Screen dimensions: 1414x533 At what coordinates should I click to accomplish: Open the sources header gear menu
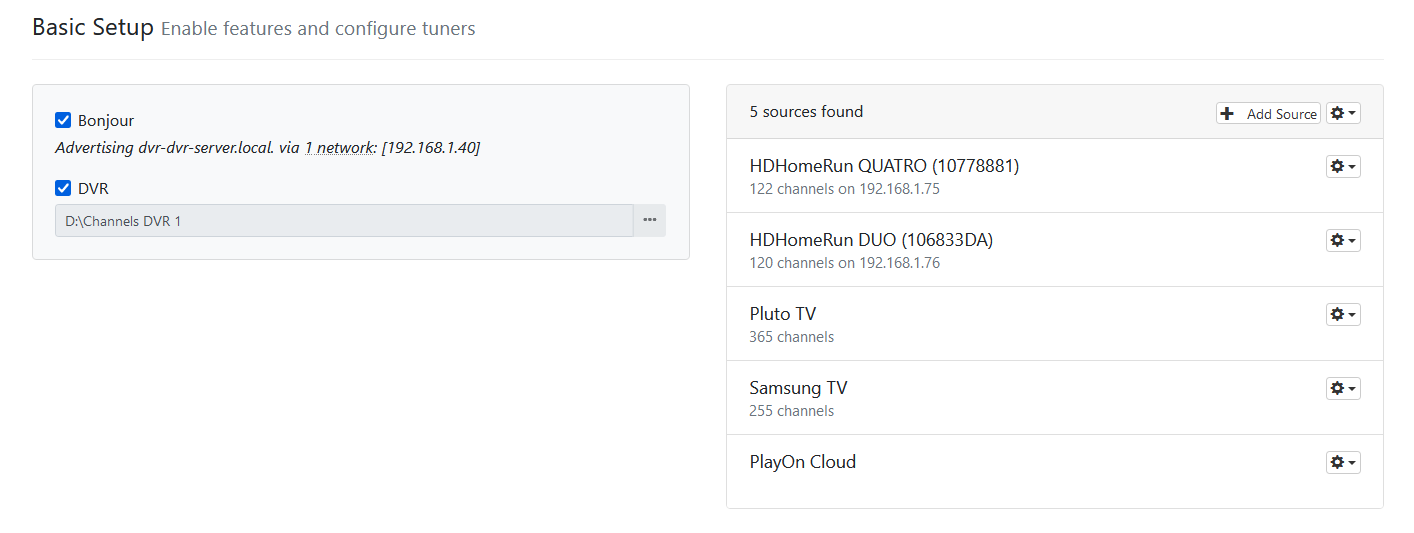[1342, 114]
